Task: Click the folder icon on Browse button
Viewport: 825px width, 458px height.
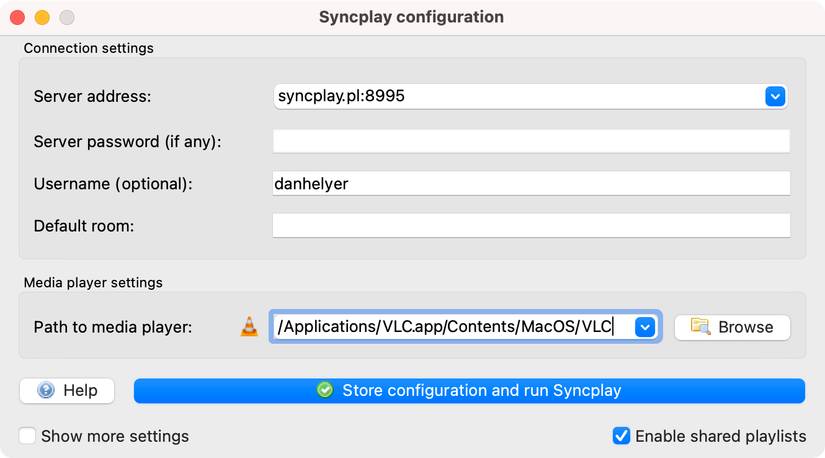Action: coord(700,327)
